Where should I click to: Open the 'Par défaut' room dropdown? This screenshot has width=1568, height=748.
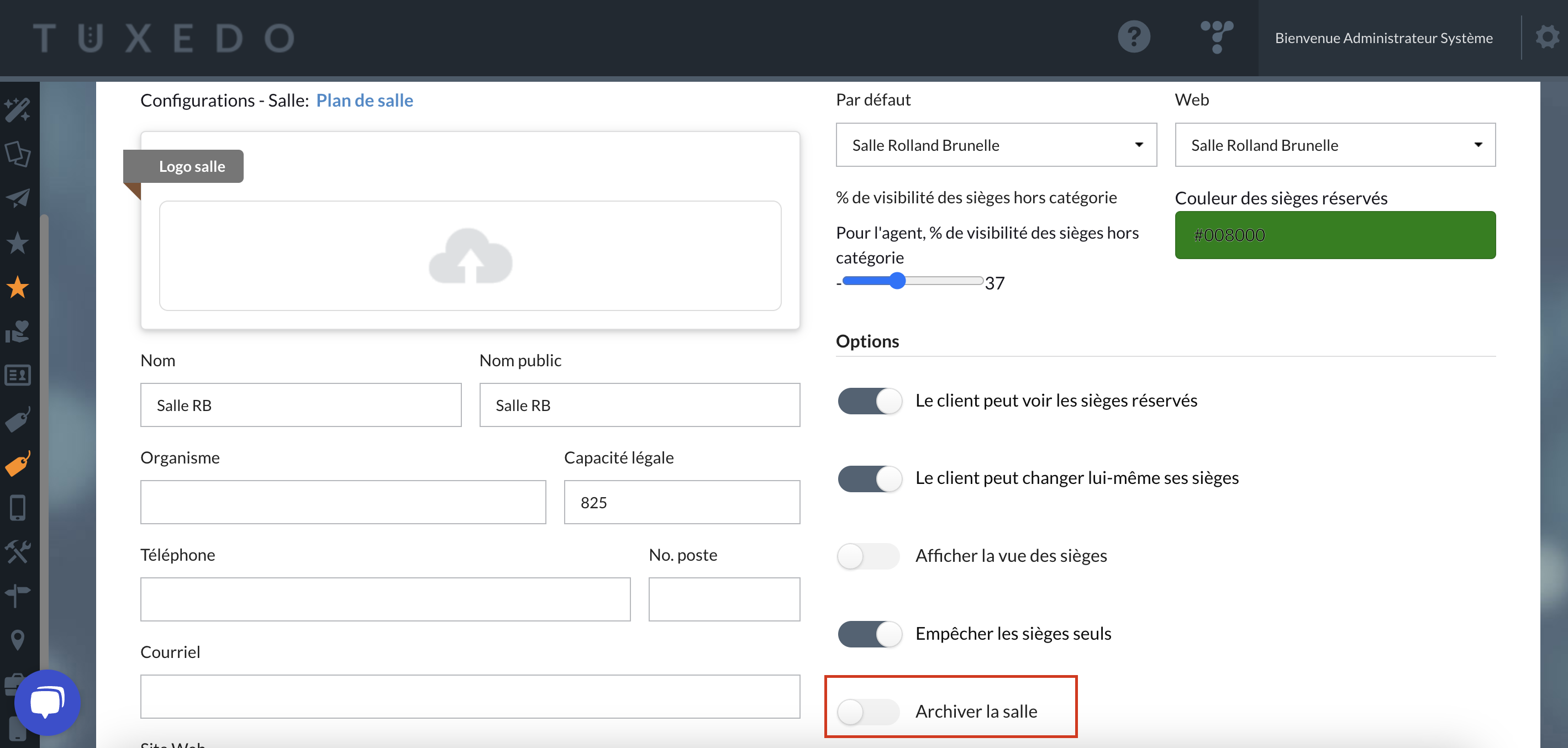[x=996, y=145]
